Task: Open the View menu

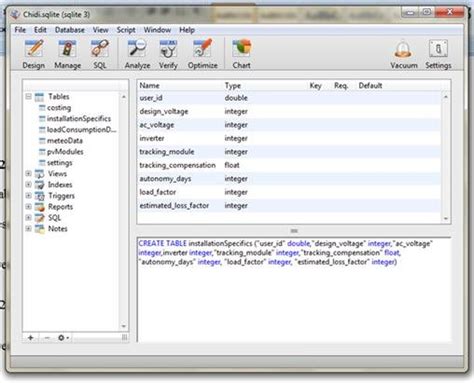Action: (x=100, y=30)
